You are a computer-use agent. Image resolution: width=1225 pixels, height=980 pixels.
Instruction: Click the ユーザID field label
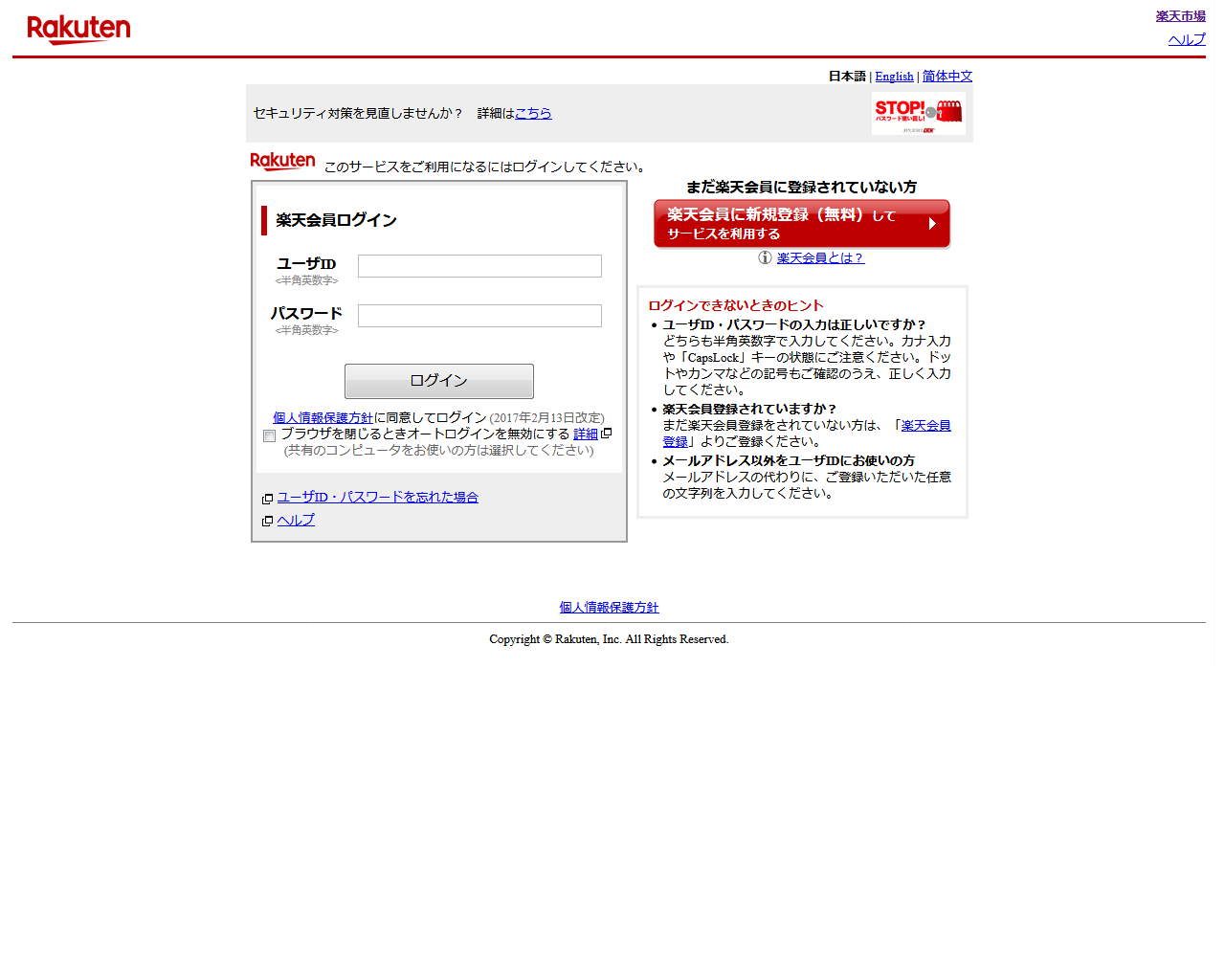point(306,263)
